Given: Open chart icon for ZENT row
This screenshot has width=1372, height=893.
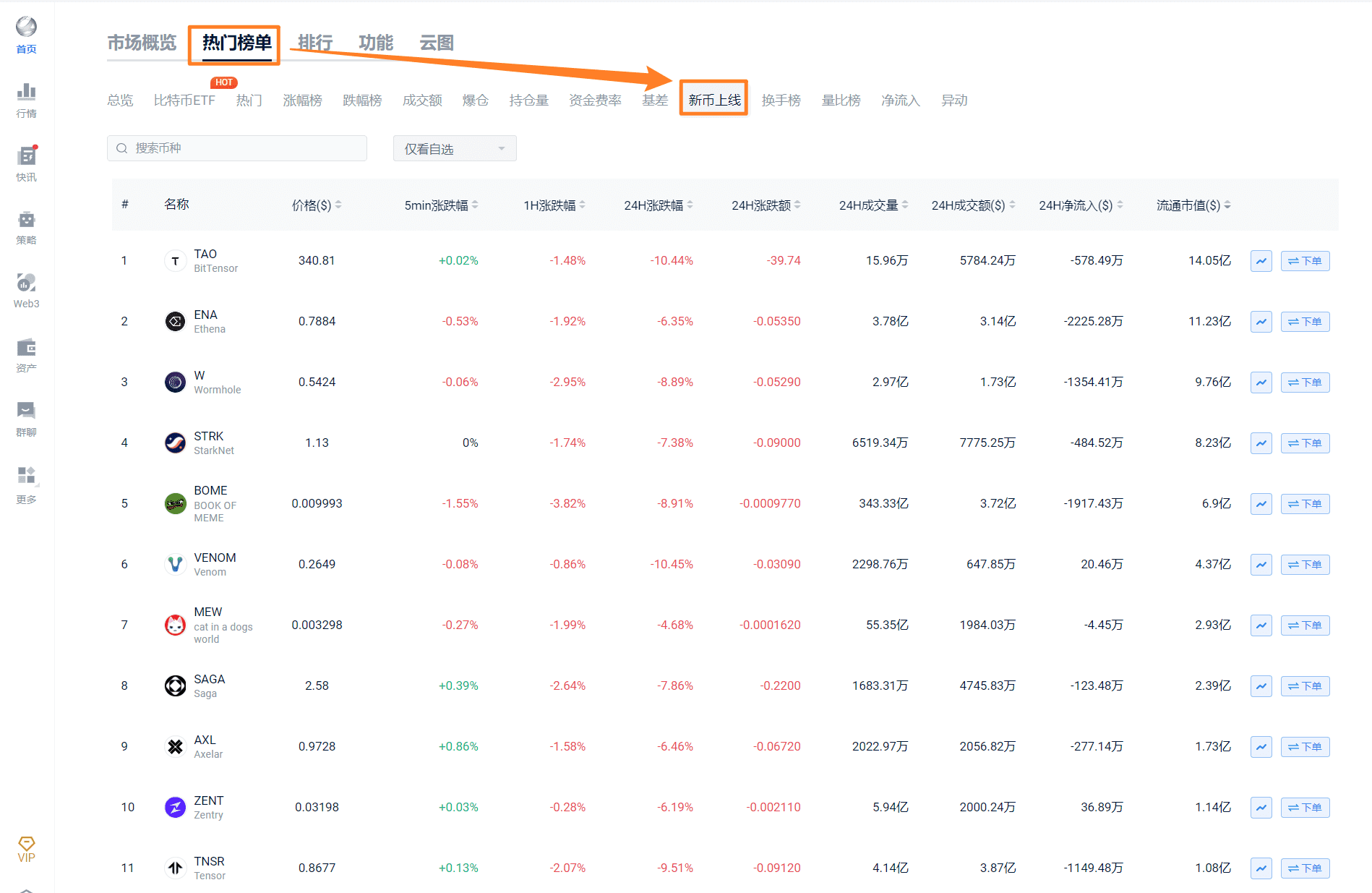Looking at the screenshot, I should [1261, 808].
